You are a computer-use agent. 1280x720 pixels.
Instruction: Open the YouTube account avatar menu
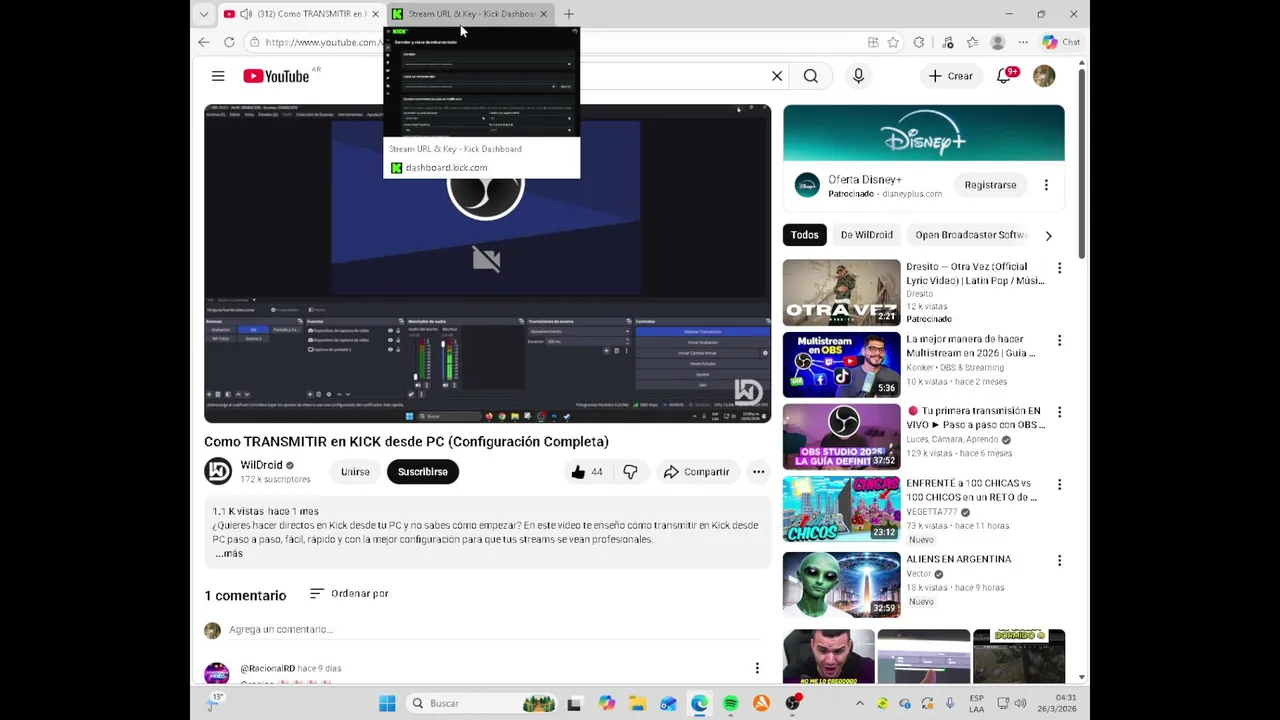(x=1044, y=76)
